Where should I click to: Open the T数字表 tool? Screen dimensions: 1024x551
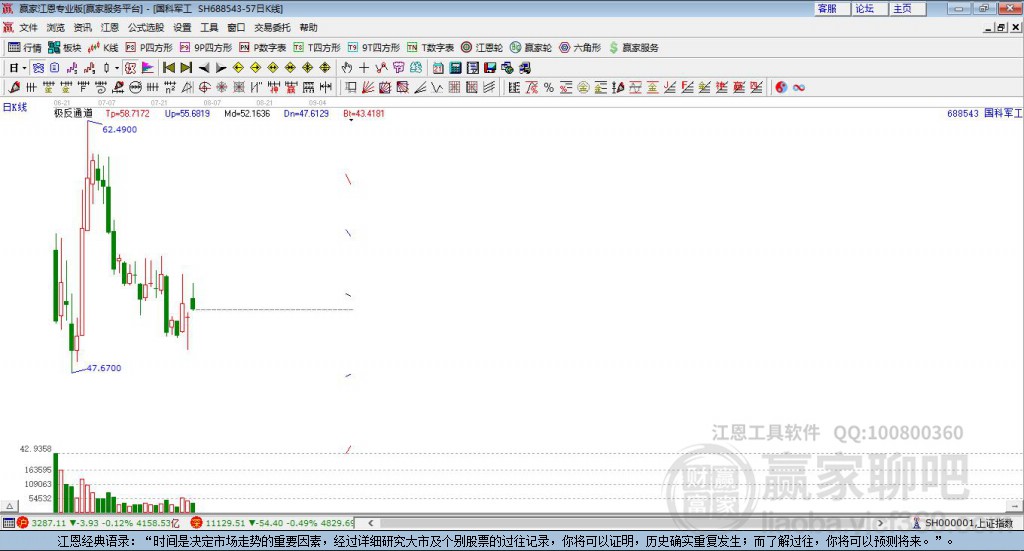(x=430, y=48)
